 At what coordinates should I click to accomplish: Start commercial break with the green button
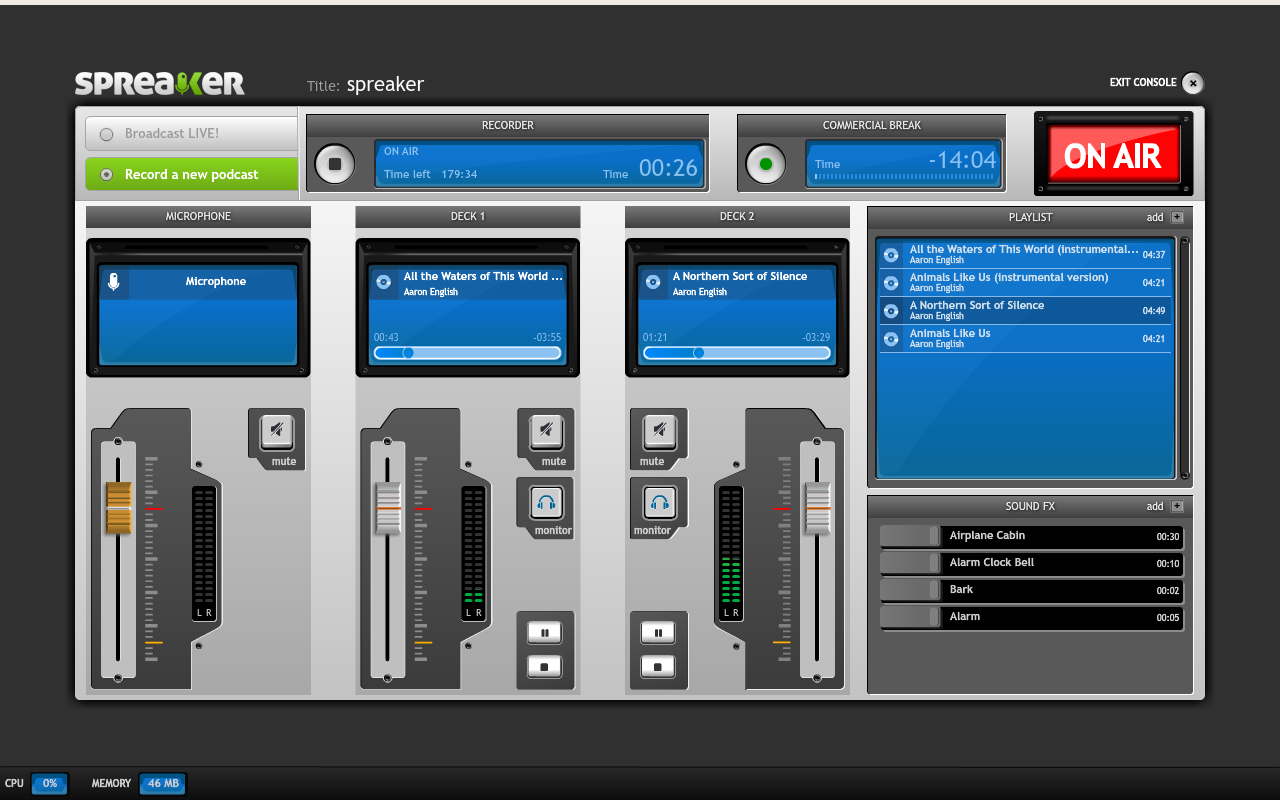pos(766,164)
